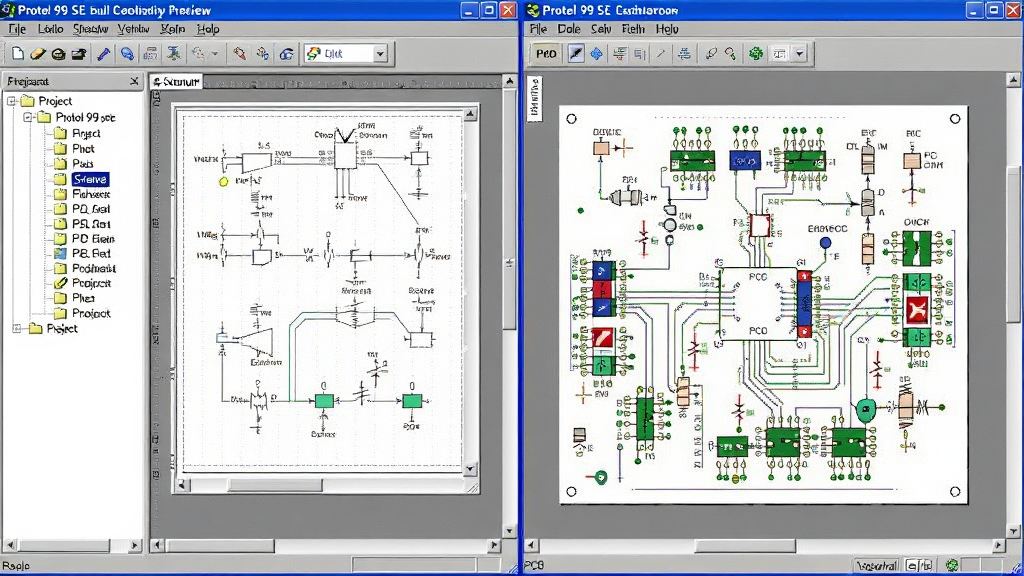This screenshot has height=576, width=1024.
Task: Click the faded grey icon before the small arrow
Action: click(x=199, y=54)
